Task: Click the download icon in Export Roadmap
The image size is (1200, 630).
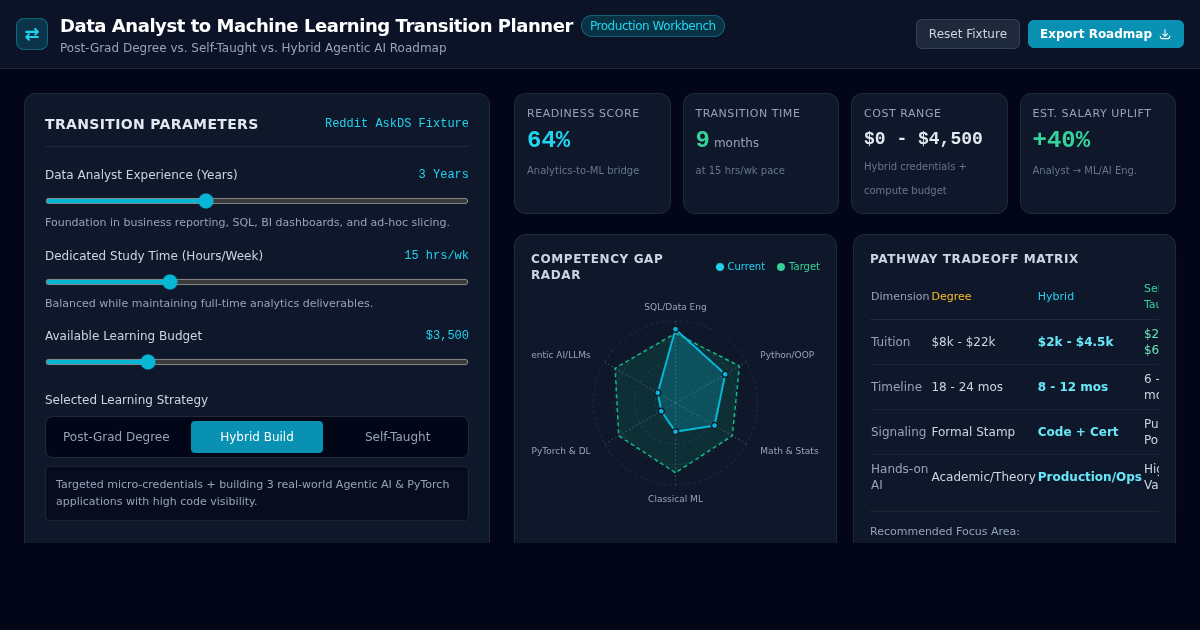Action: 1165,34
